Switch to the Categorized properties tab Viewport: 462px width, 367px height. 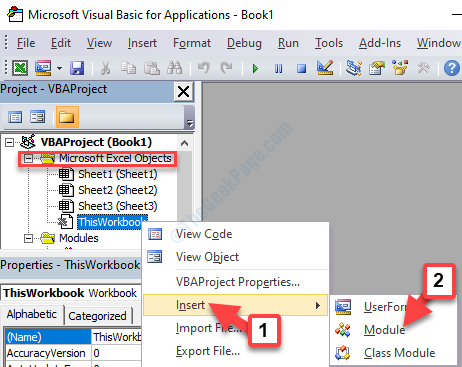point(97,316)
